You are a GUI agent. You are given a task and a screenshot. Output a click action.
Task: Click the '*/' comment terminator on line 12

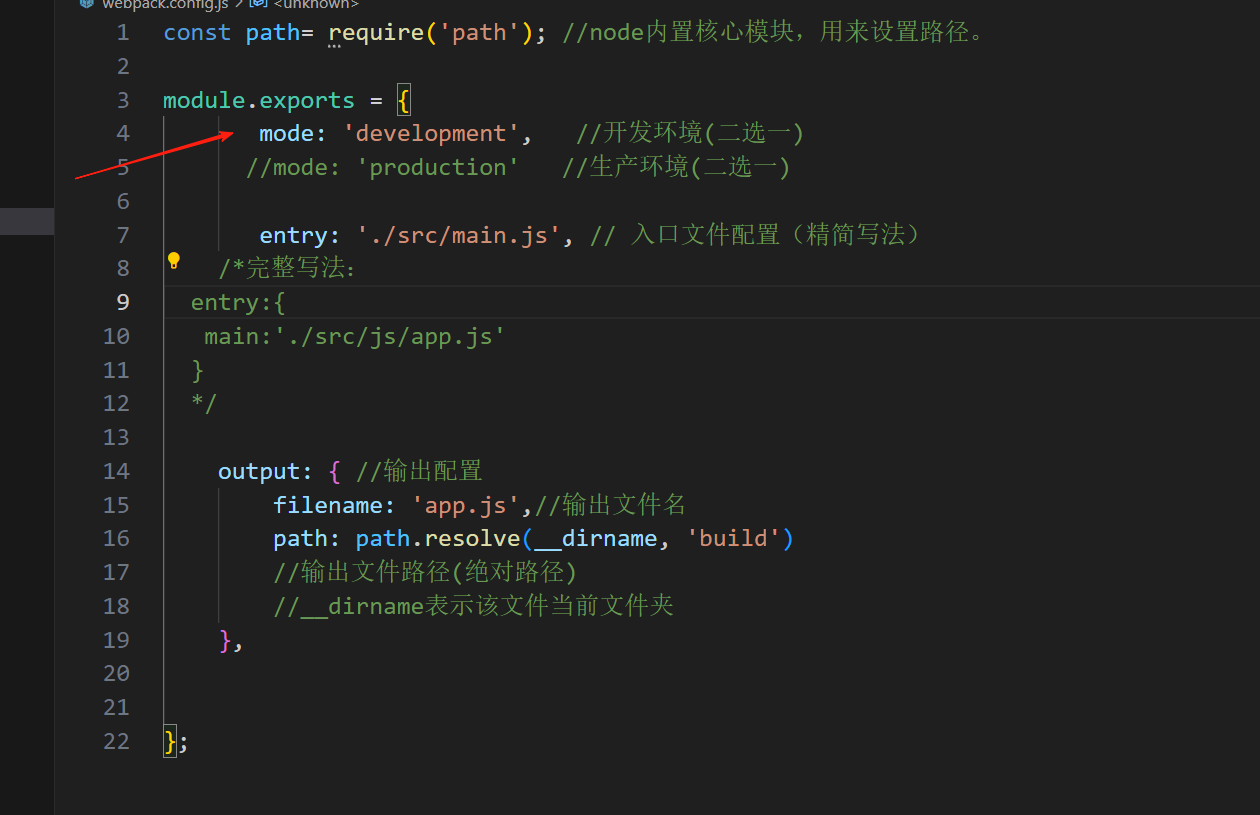click(204, 403)
